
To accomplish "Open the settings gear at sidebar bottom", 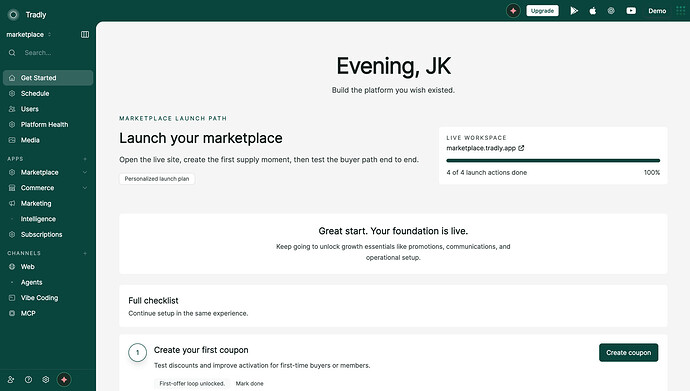I will point(46,380).
